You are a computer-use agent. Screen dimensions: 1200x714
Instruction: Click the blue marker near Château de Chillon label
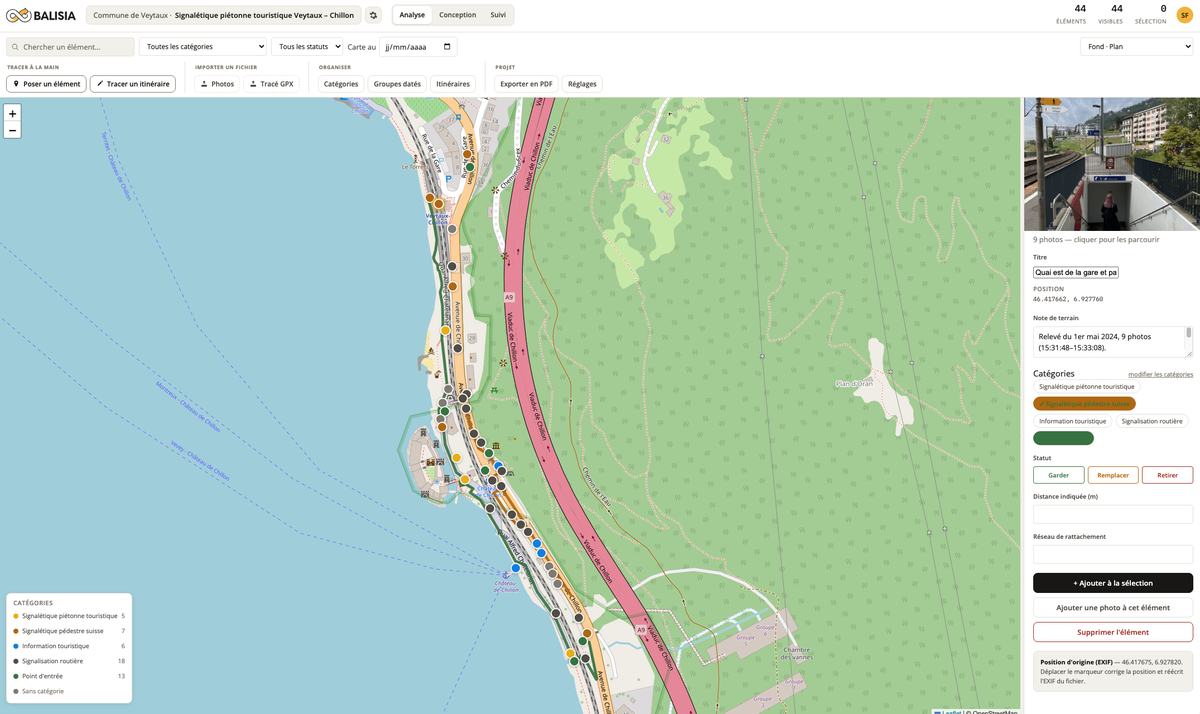pyautogui.click(x=515, y=568)
